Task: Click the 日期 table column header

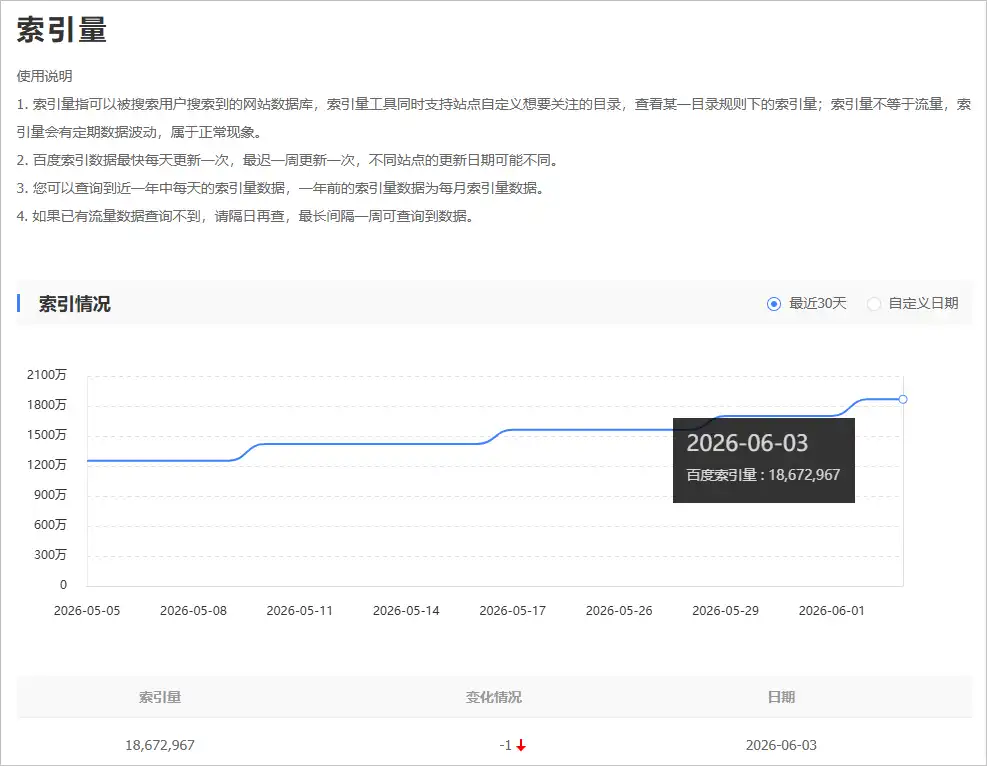Action: click(781, 697)
